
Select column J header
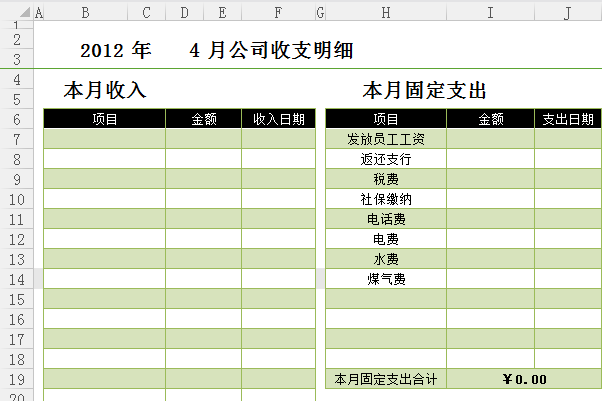(567, 13)
